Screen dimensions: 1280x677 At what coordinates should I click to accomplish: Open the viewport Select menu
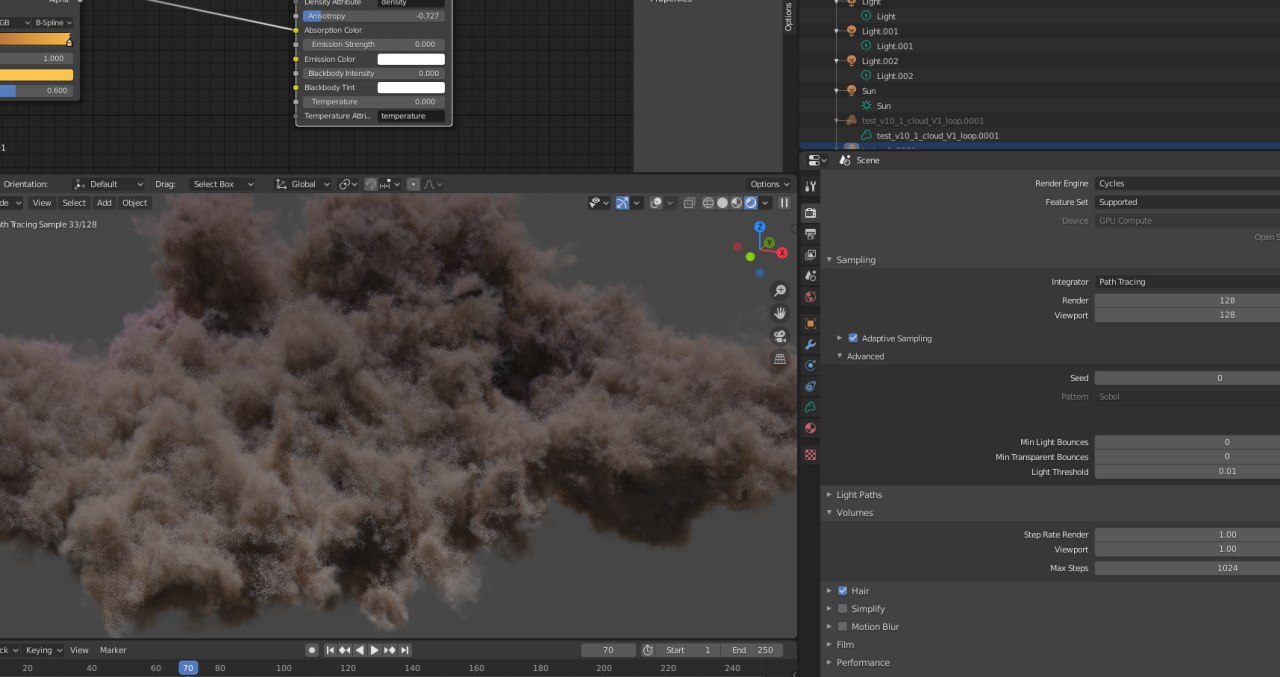[74, 203]
